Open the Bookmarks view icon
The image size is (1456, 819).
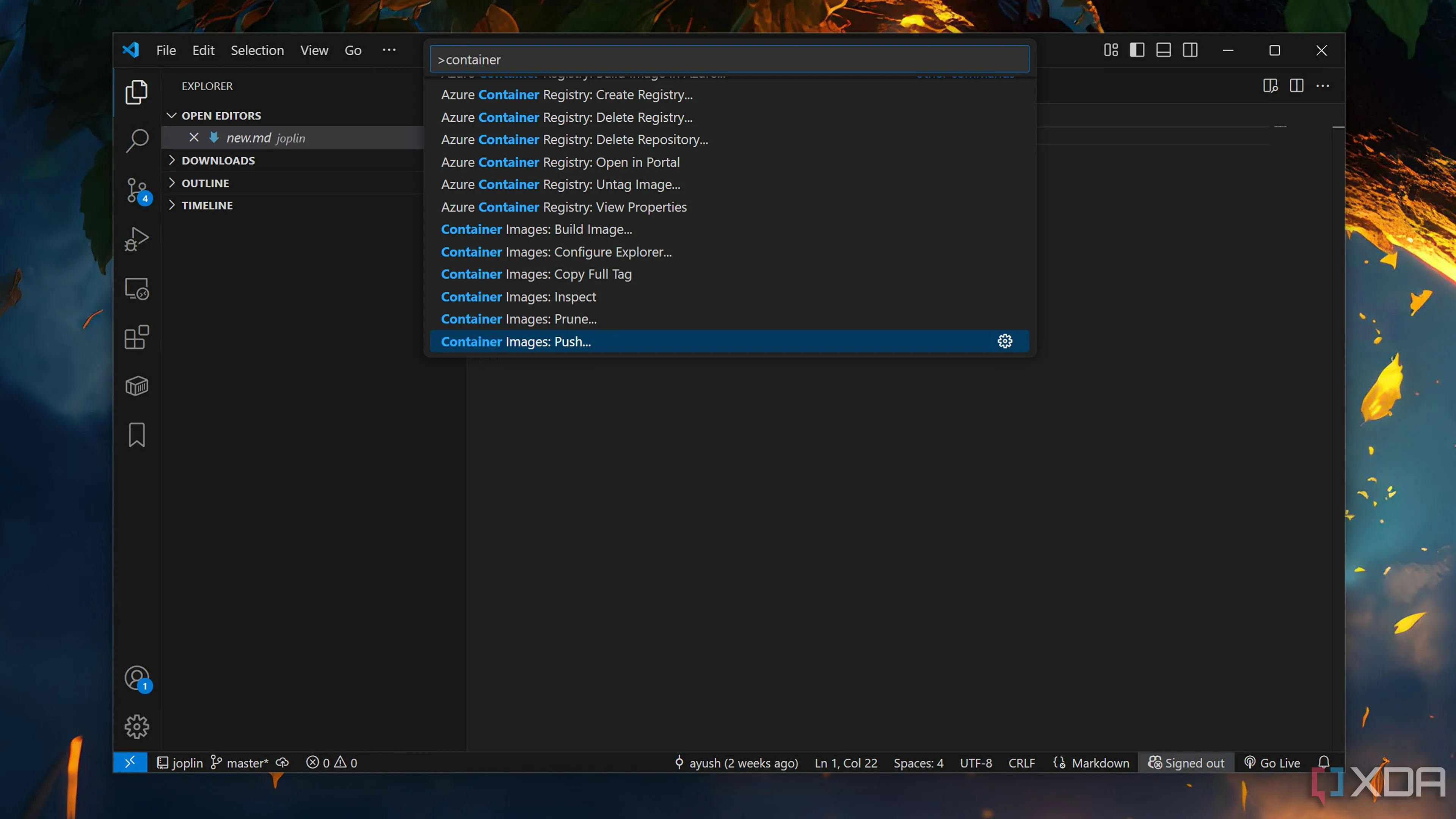coord(136,435)
